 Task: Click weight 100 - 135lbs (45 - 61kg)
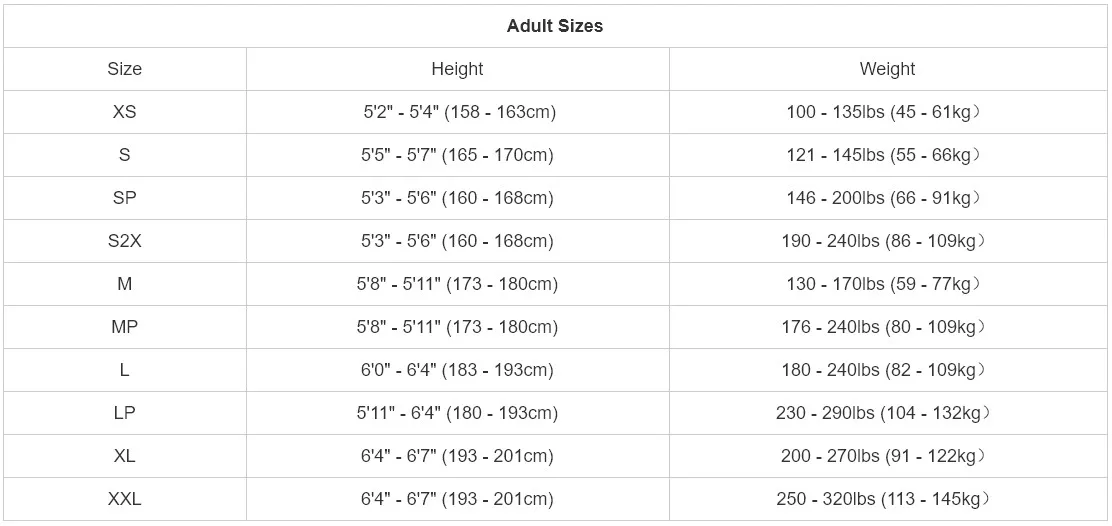[x=883, y=112]
